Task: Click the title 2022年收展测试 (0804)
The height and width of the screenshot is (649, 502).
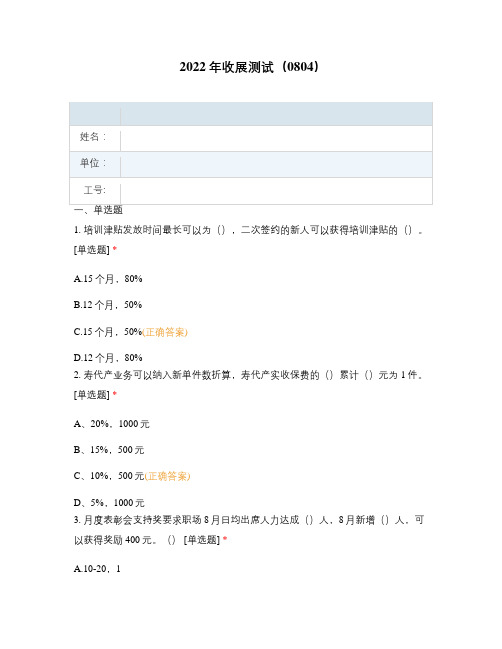Action: pyautogui.click(x=250, y=67)
